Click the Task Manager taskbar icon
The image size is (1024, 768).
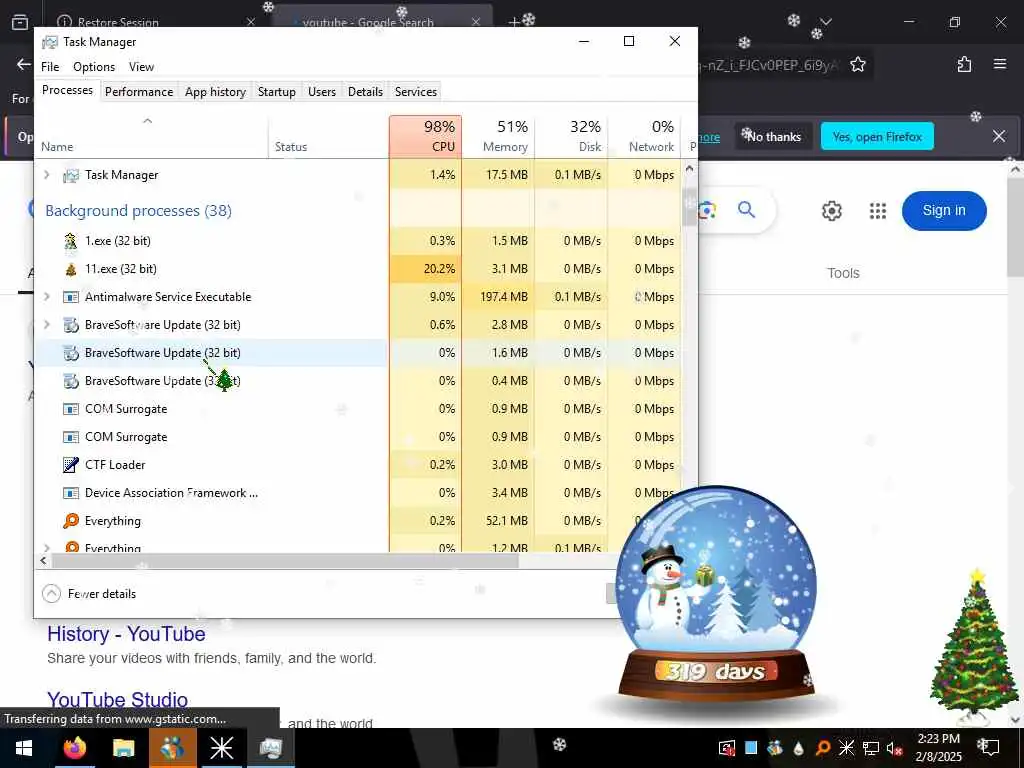[270, 748]
